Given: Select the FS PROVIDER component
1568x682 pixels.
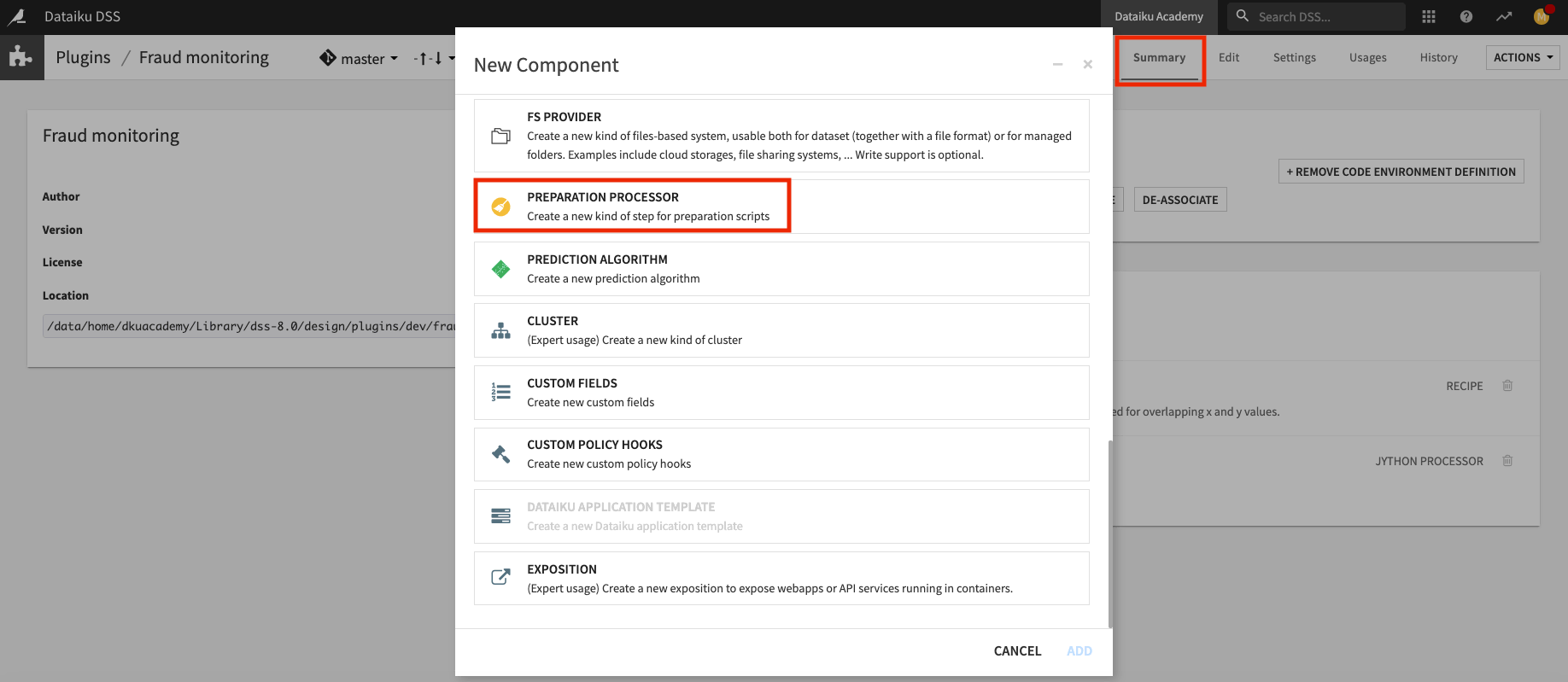Looking at the screenshot, I should [781, 136].
